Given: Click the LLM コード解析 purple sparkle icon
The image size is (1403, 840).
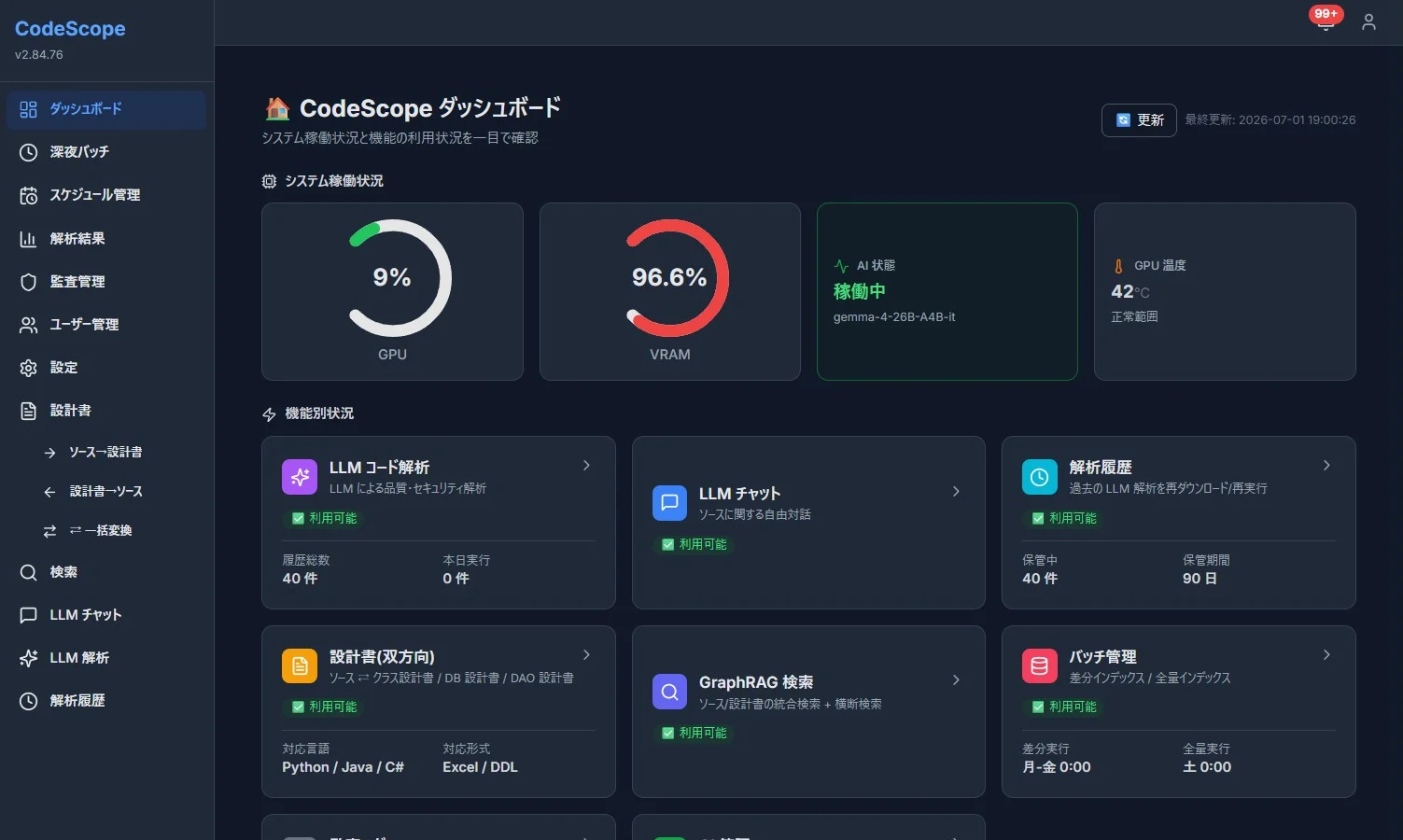Looking at the screenshot, I should pos(300,477).
